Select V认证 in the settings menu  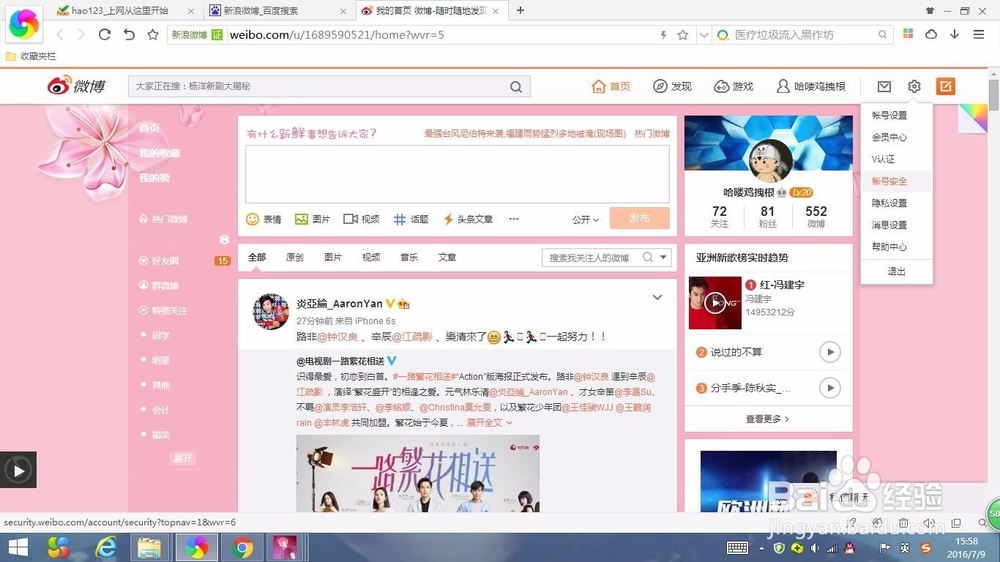coord(883,159)
